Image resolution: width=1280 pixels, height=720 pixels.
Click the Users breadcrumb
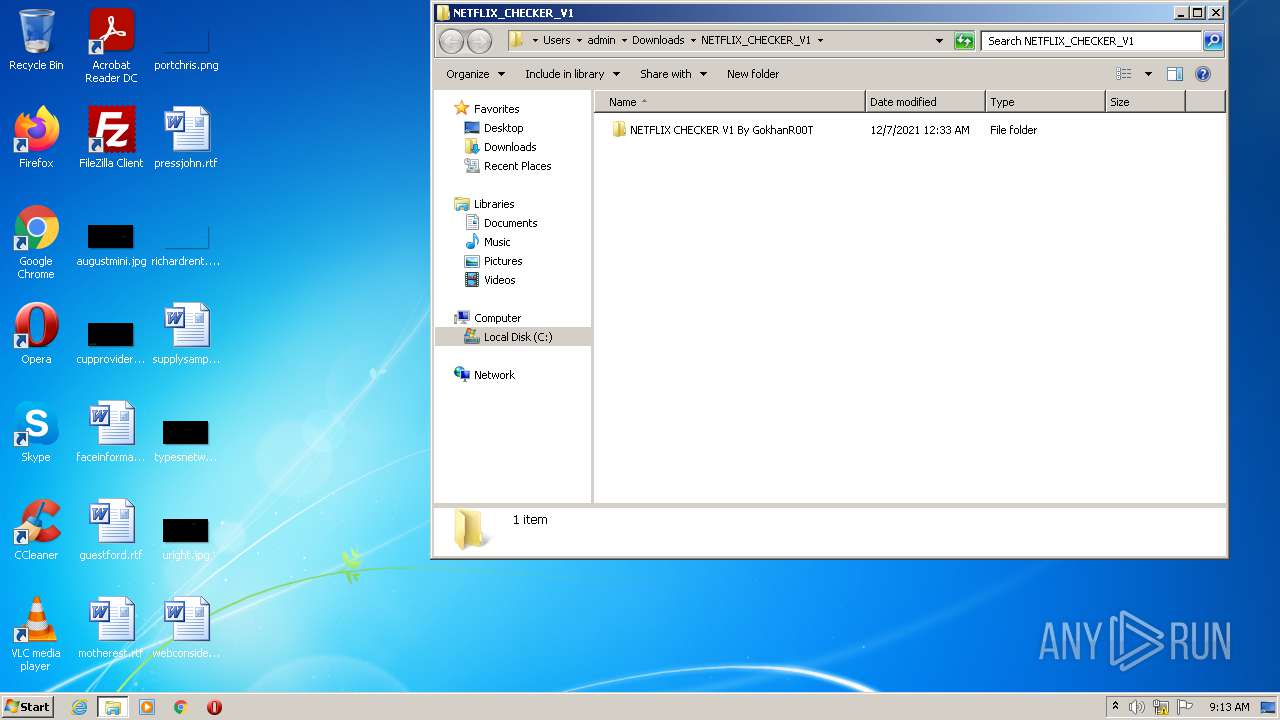coord(556,41)
